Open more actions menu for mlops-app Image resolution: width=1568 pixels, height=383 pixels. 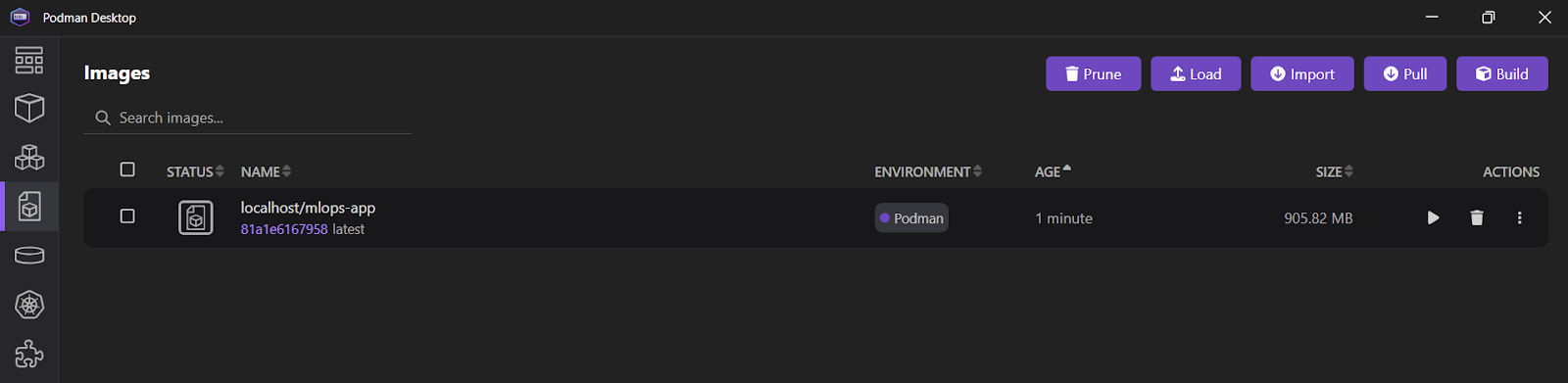click(1520, 217)
